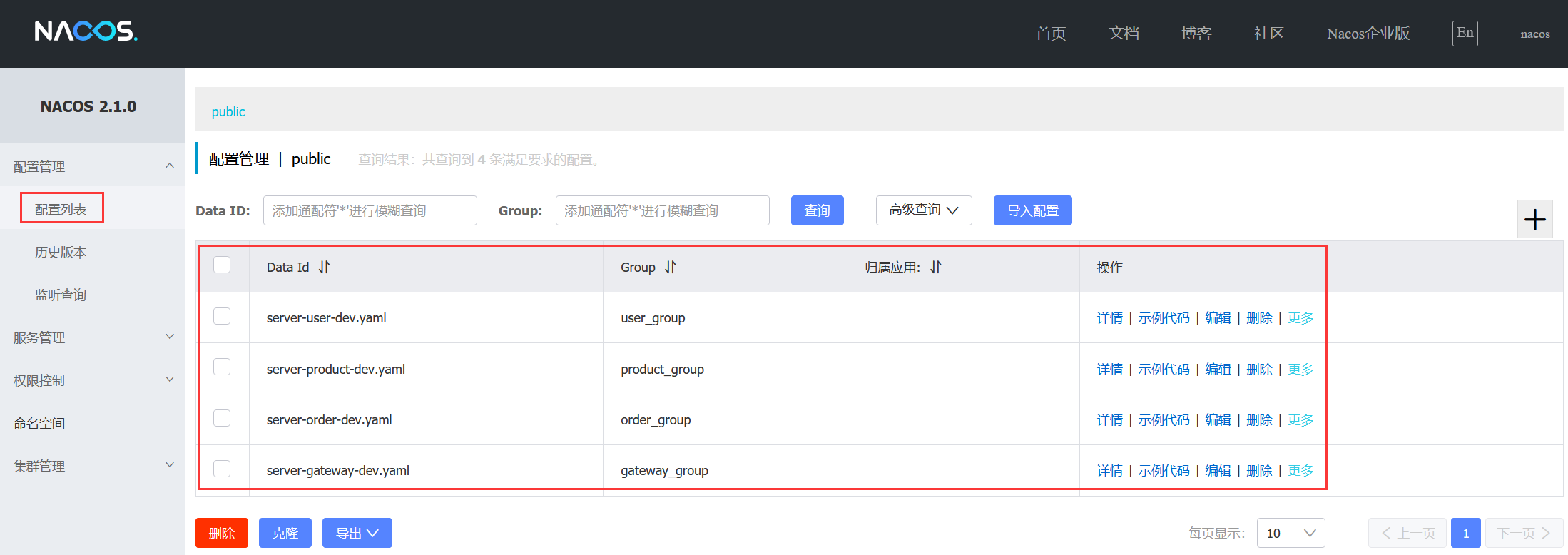Click the NACOS logo in the header
The height and width of the screenshot is (555, 1568).
click(x=86, y=31)
